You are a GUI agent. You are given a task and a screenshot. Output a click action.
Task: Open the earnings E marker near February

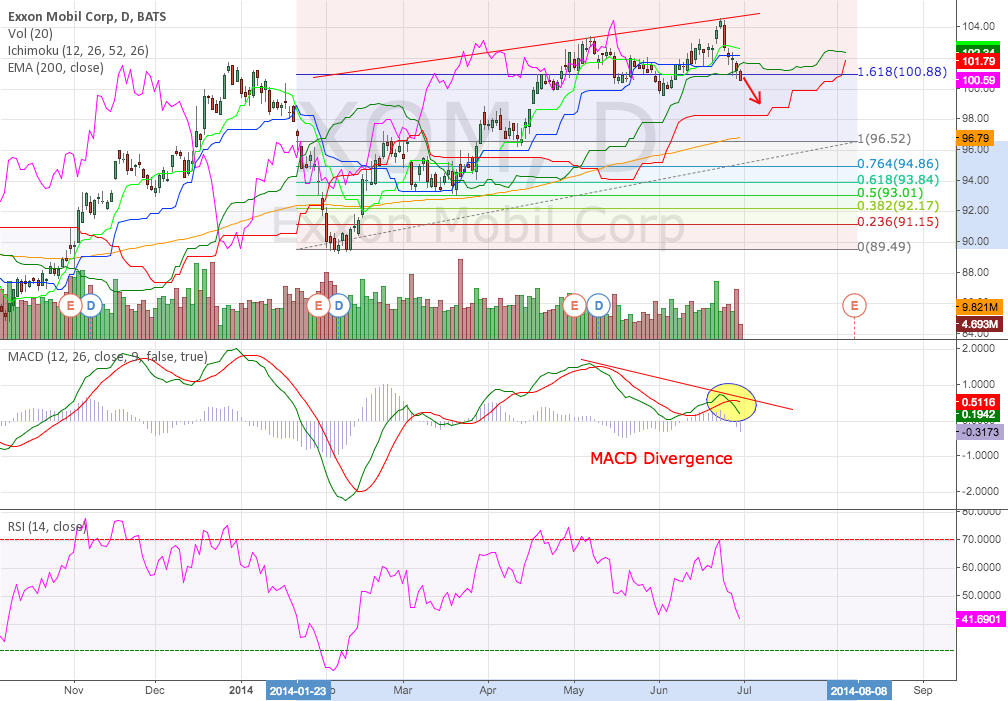[x=318, y=305]
